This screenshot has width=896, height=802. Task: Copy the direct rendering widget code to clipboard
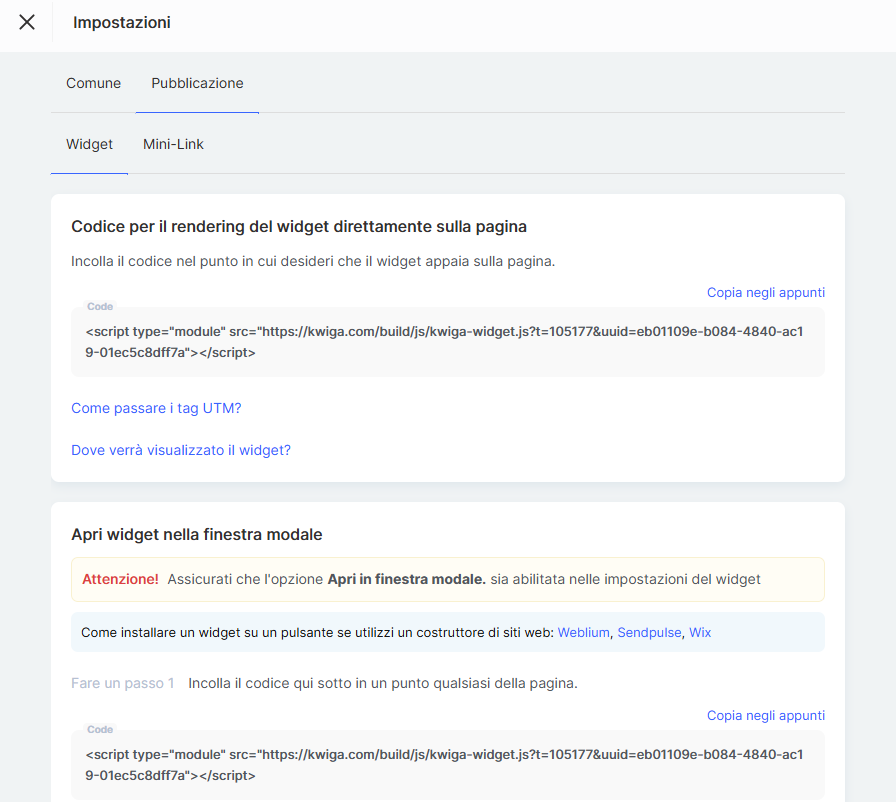point(765,292)
